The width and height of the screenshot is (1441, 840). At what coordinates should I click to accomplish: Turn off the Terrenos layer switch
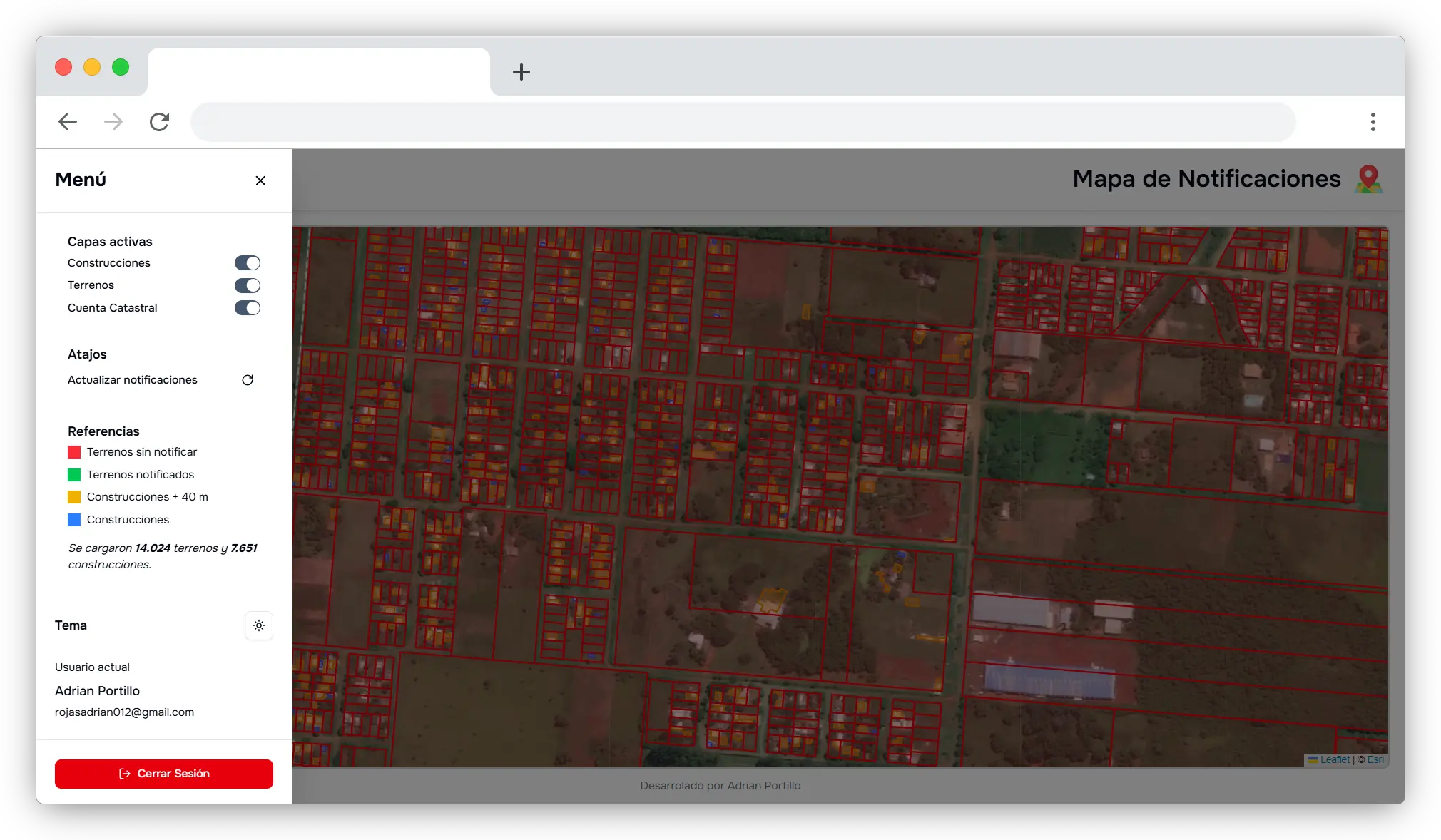[248, 285]
